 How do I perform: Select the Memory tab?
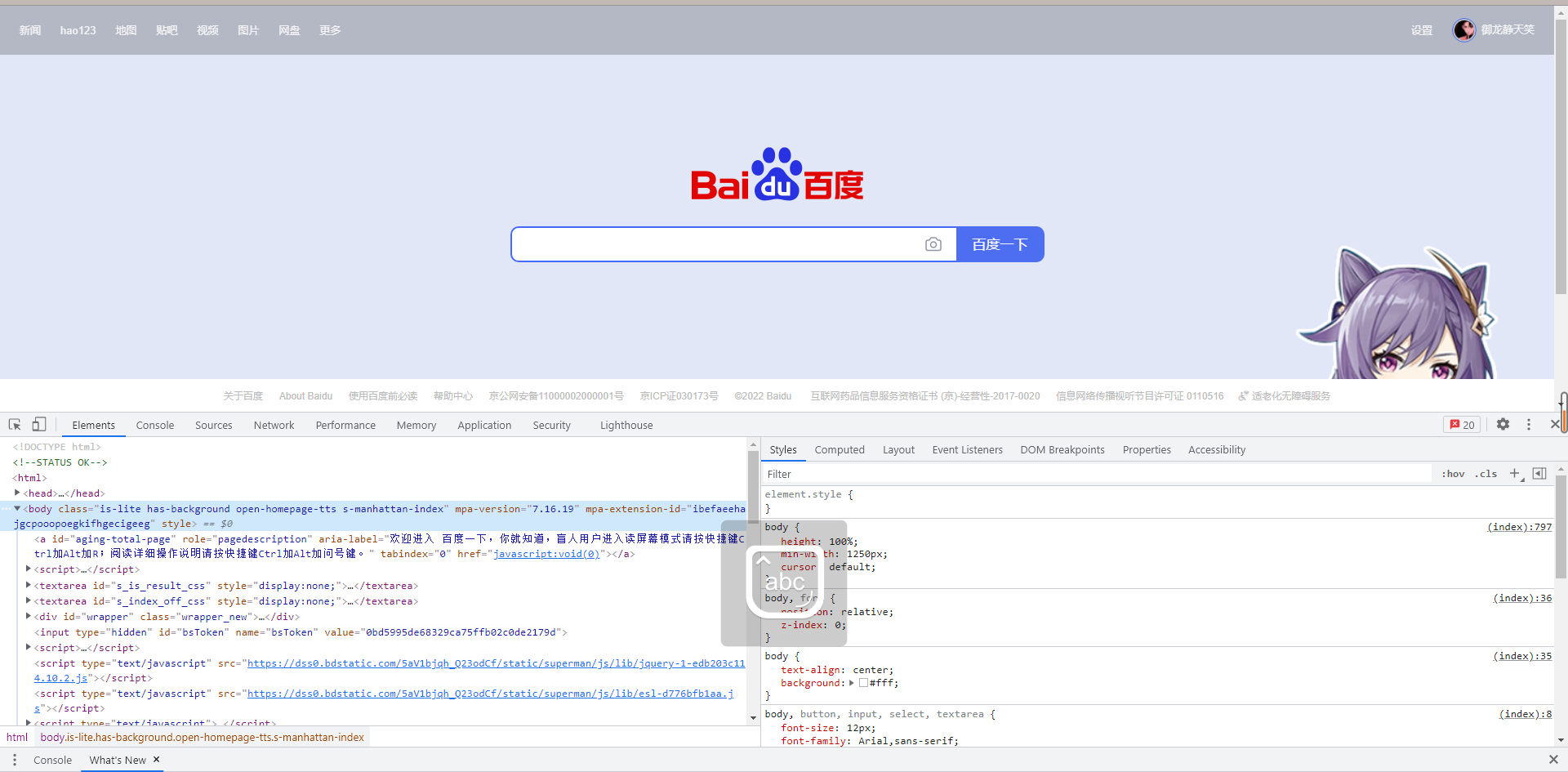tap(416, 425)
